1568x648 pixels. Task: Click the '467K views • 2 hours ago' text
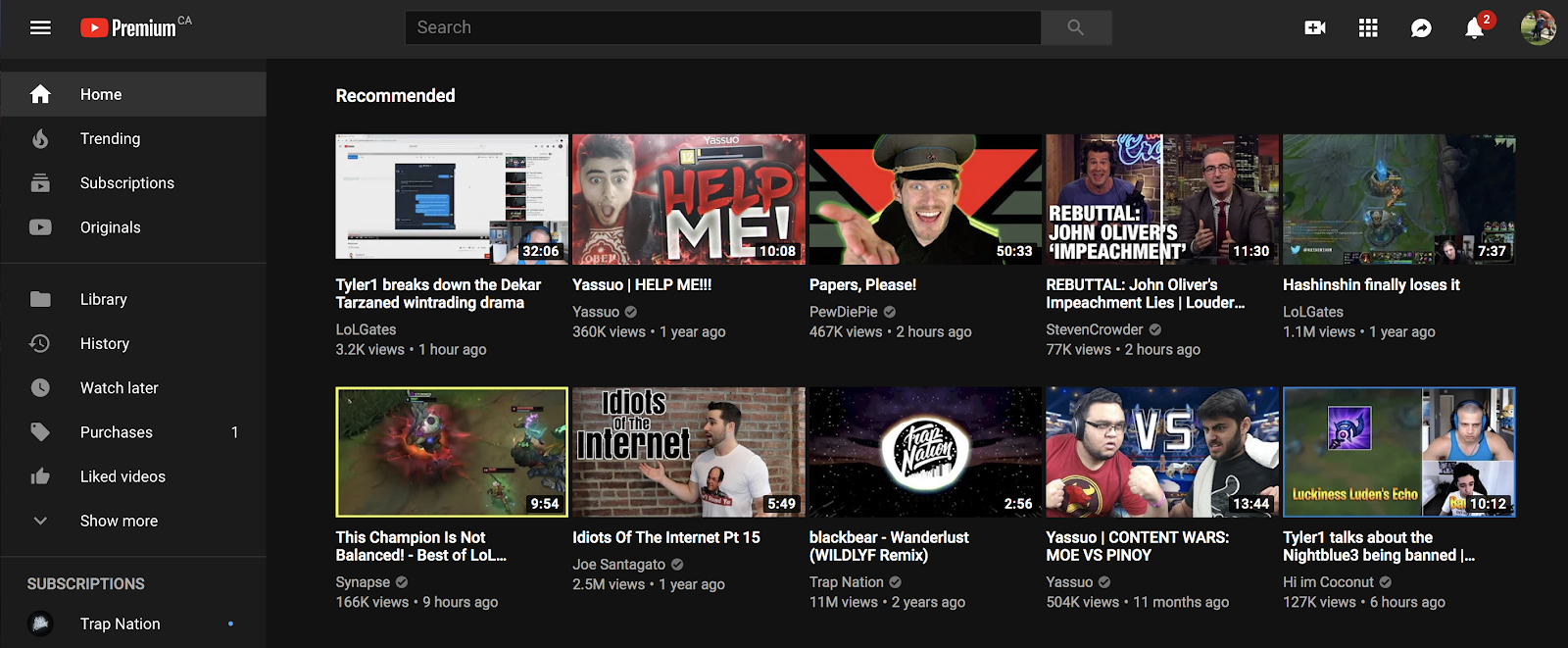click(891, 331)
